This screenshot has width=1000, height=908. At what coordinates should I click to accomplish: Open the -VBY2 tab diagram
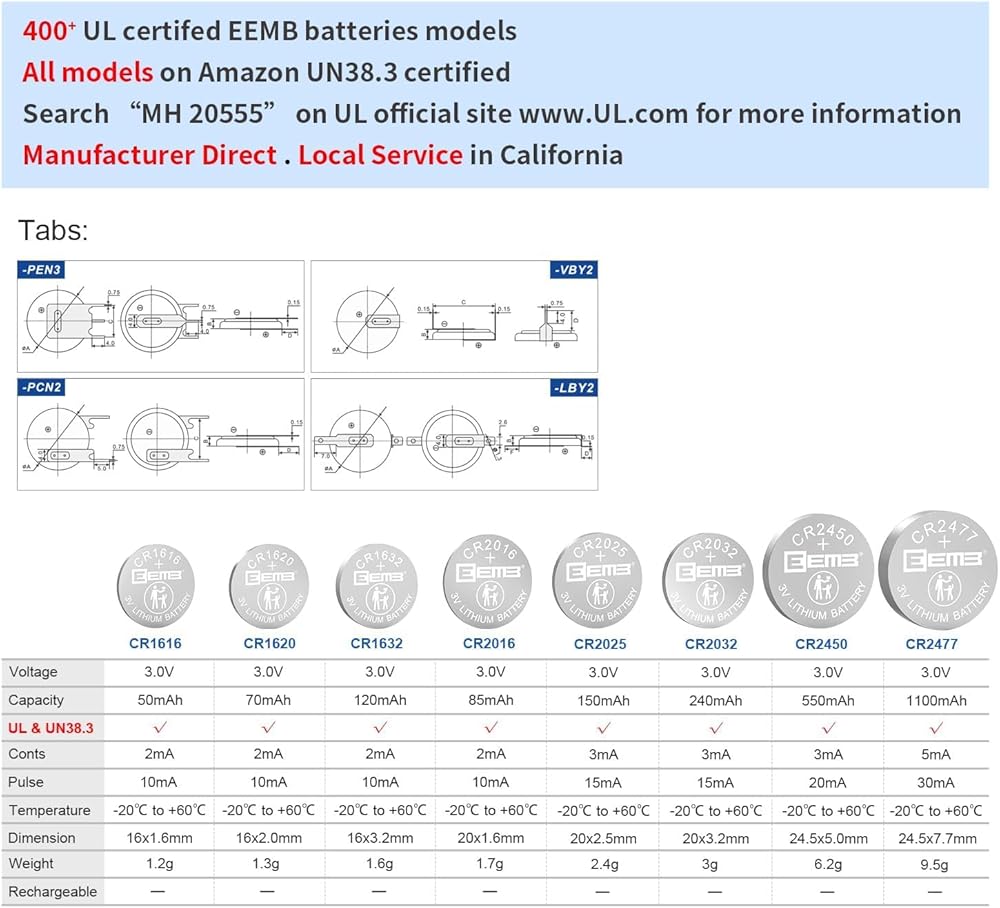(x=454, y=316)
